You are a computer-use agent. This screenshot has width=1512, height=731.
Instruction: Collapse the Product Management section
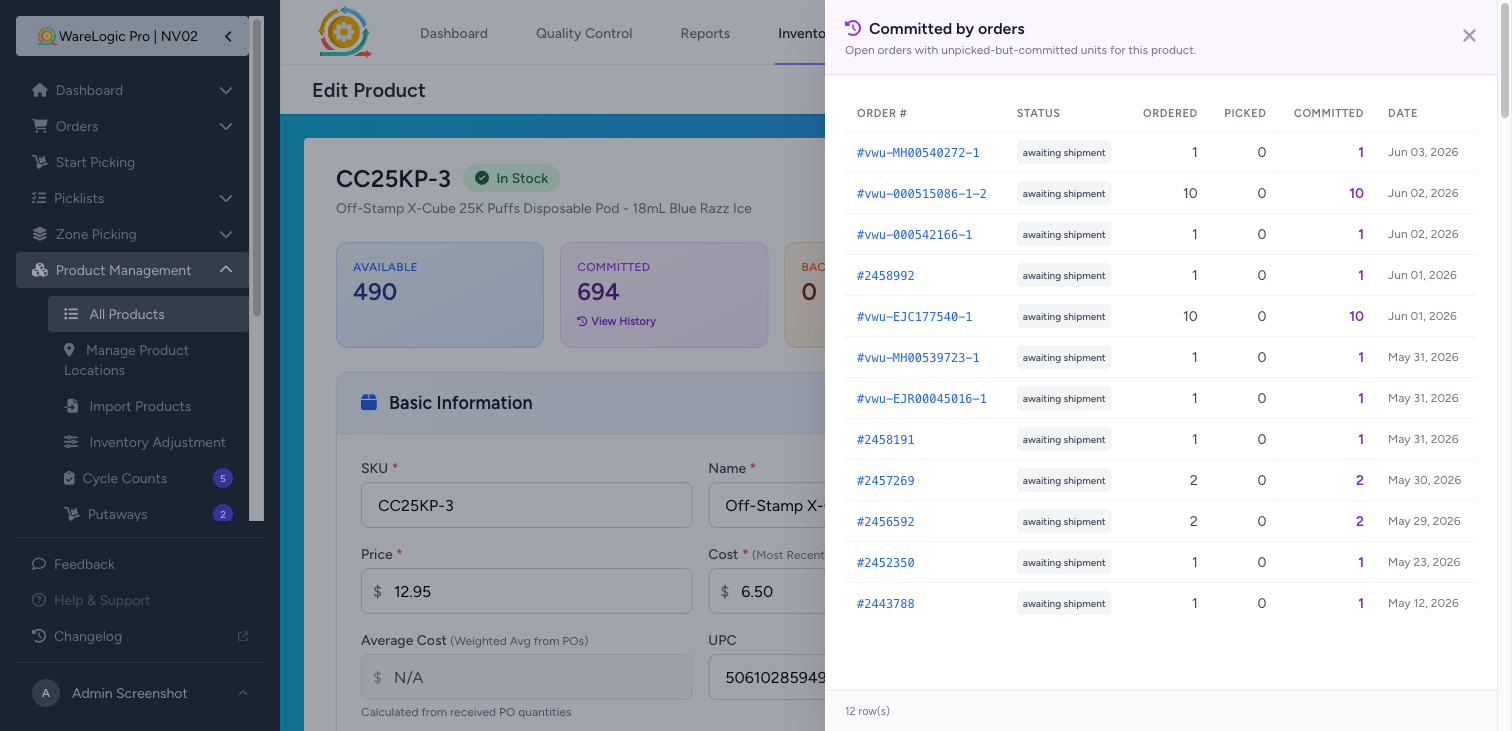coord(226,270)
